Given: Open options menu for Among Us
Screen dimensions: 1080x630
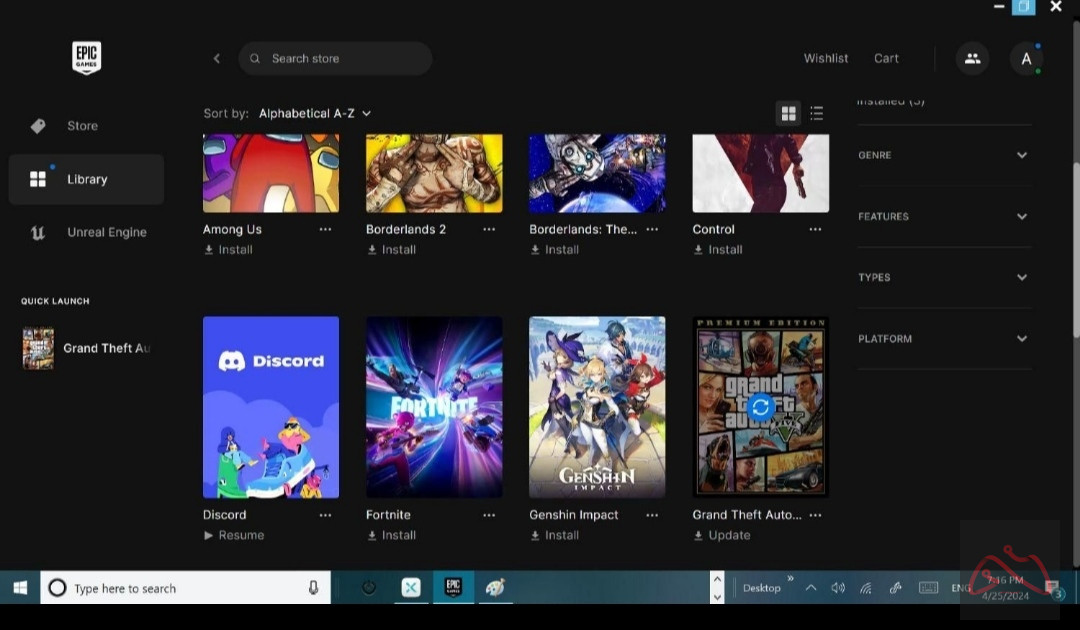Looking at the screenshot, I should coord(325,229).
